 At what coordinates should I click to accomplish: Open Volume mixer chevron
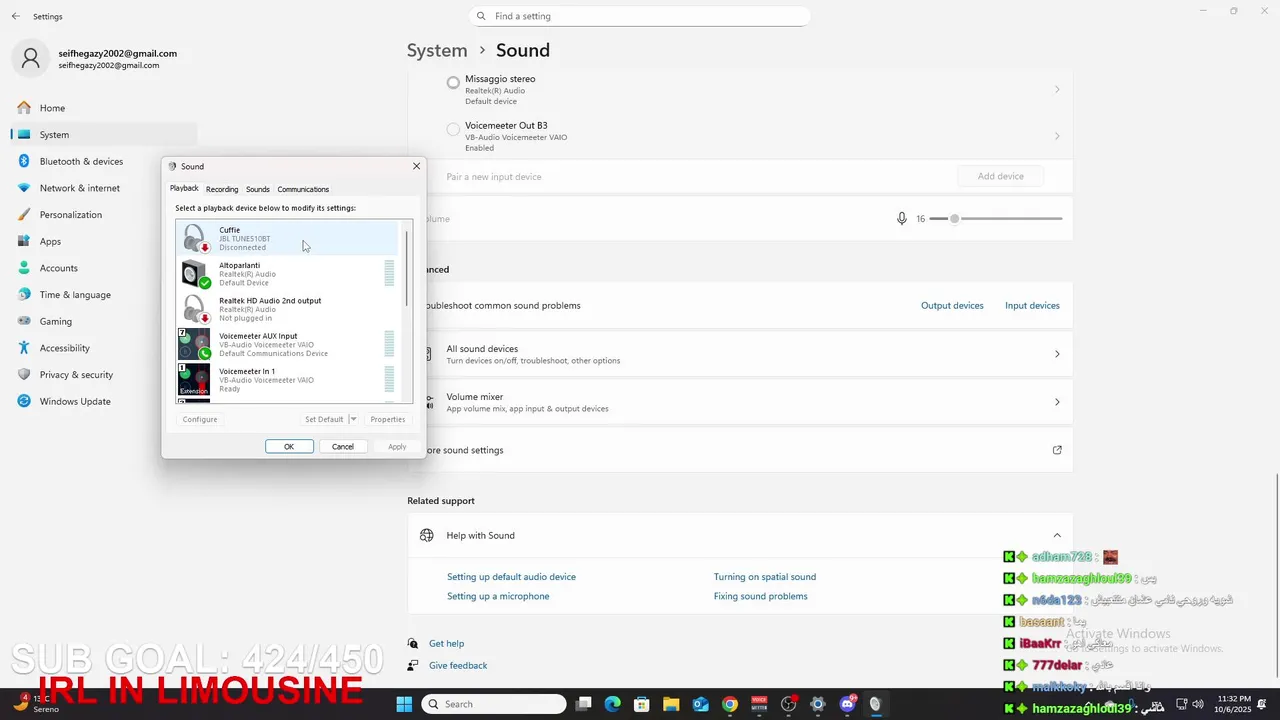pyautogui.click(x=1057, y=402)
